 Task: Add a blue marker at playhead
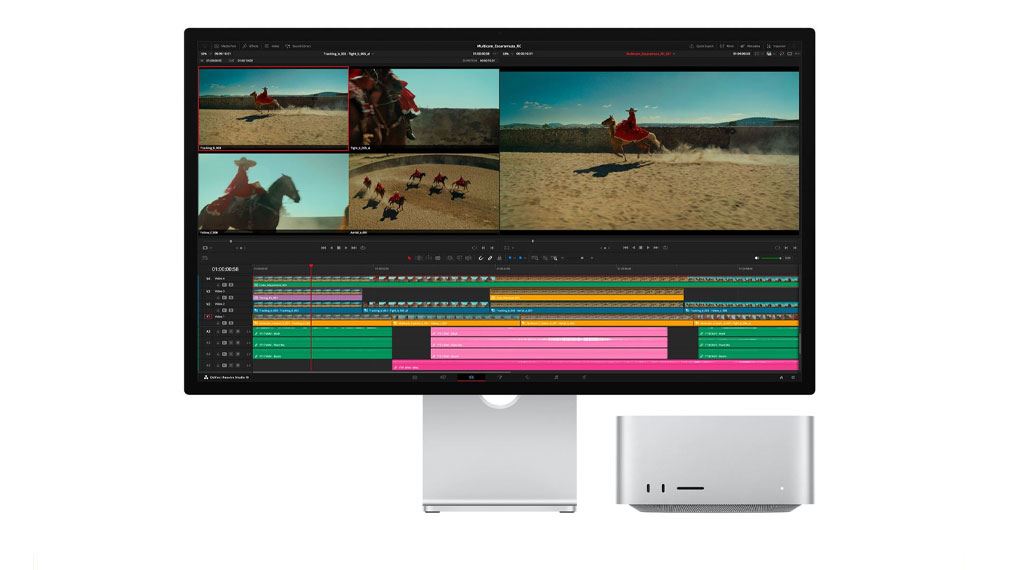point(520,258)
